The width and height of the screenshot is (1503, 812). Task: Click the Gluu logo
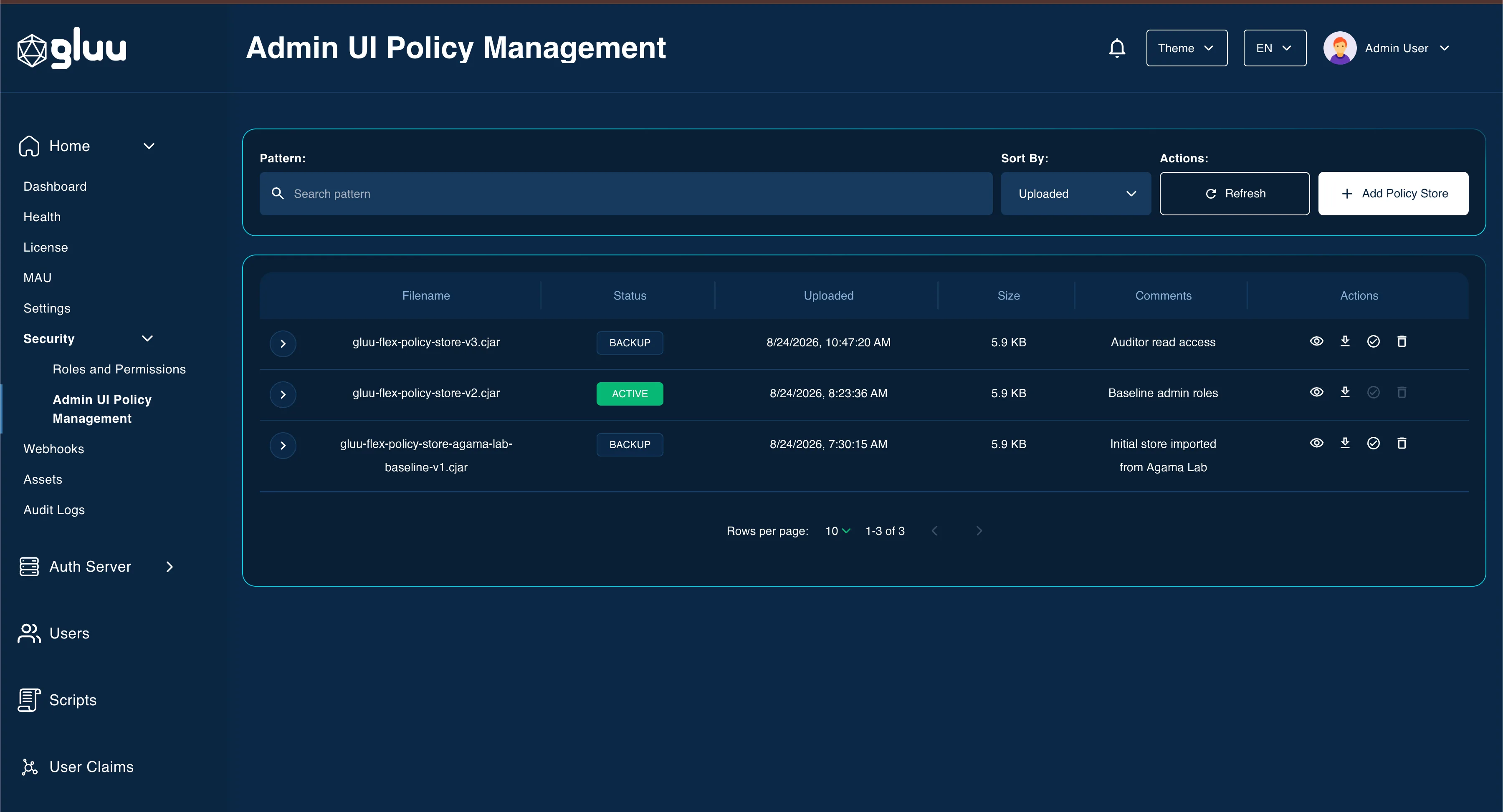point(72,48)
